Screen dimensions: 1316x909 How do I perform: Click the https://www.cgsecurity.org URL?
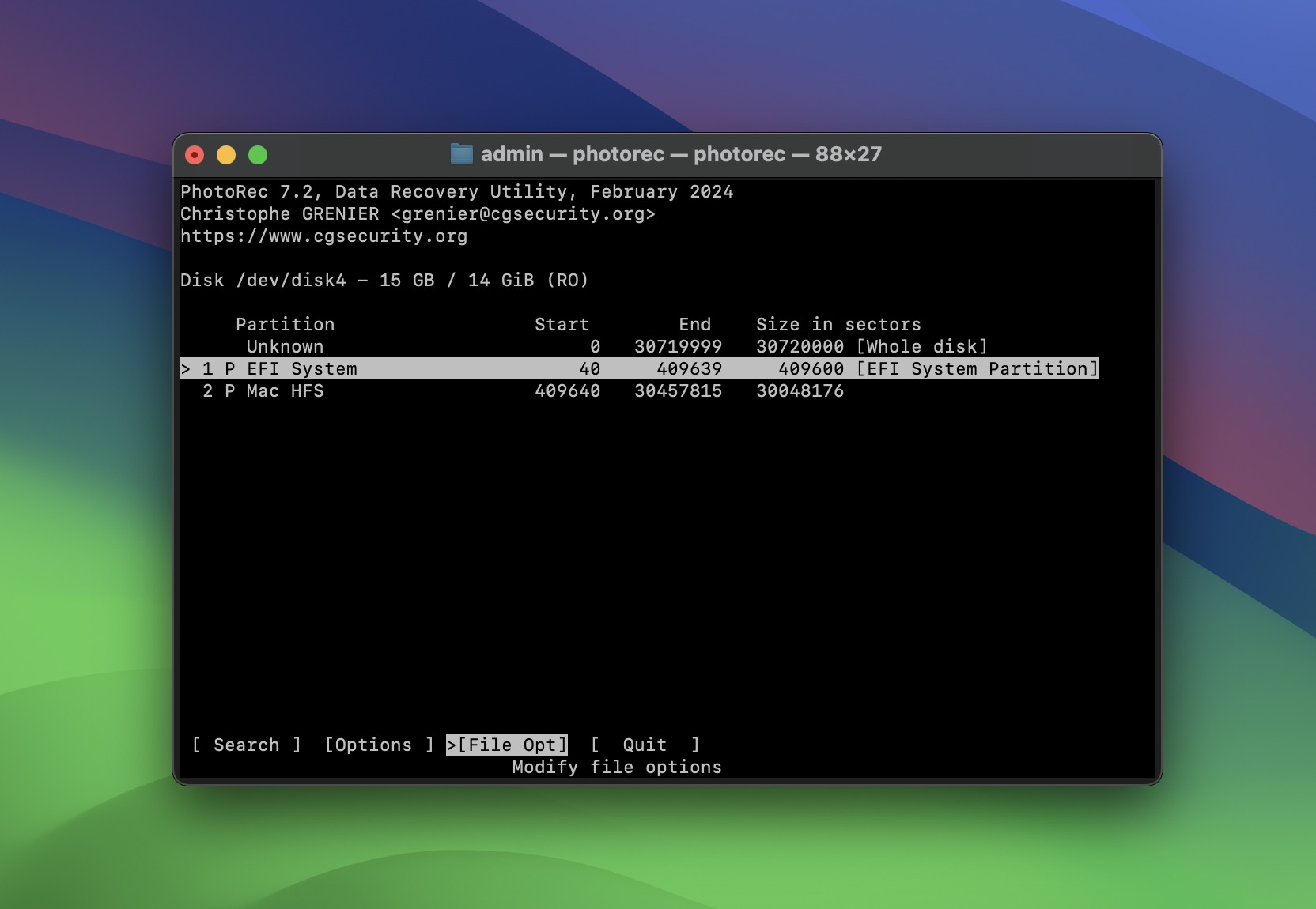(x=324, y=236)
